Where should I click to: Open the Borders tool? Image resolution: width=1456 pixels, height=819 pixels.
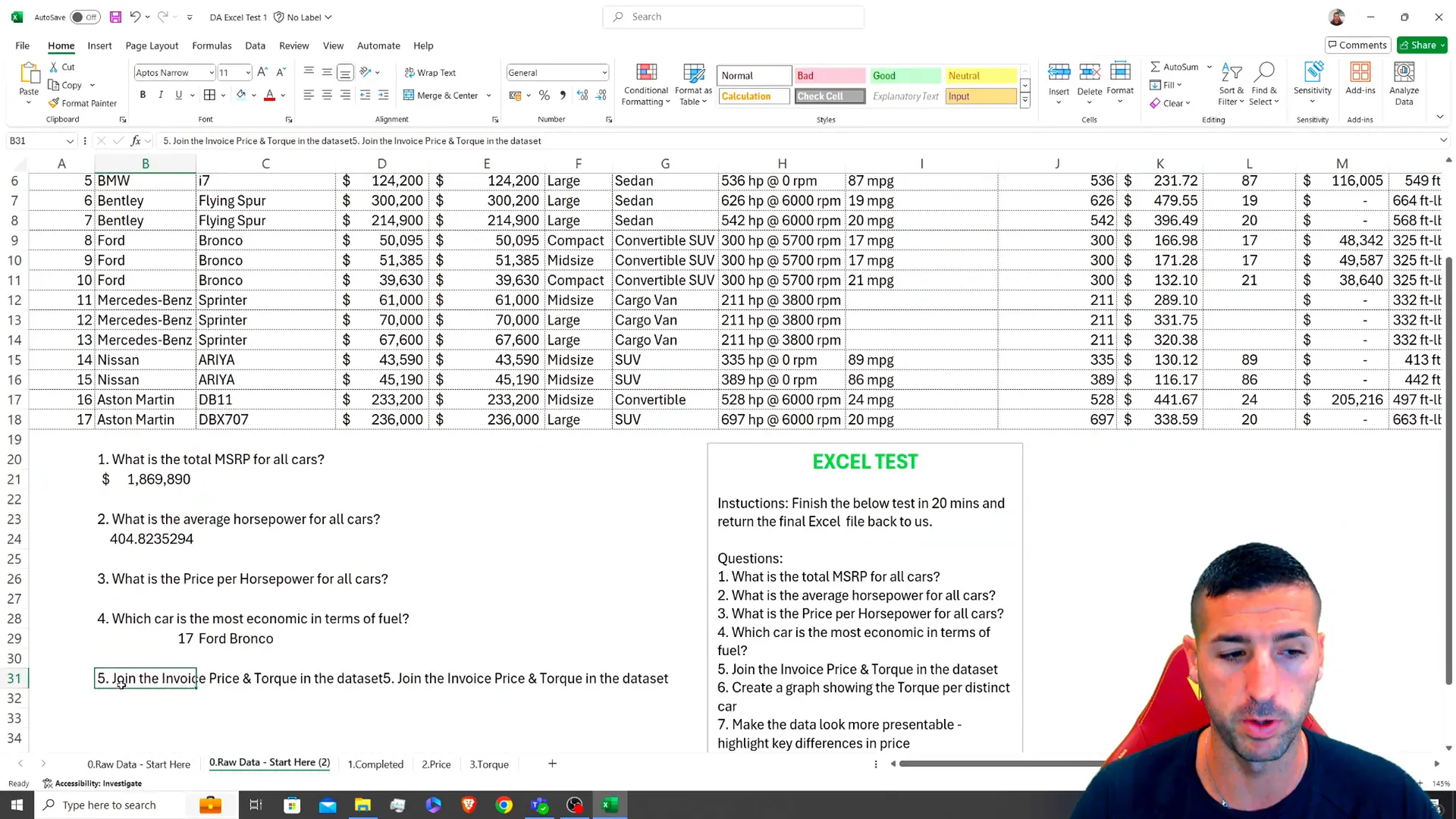[210, 95]
